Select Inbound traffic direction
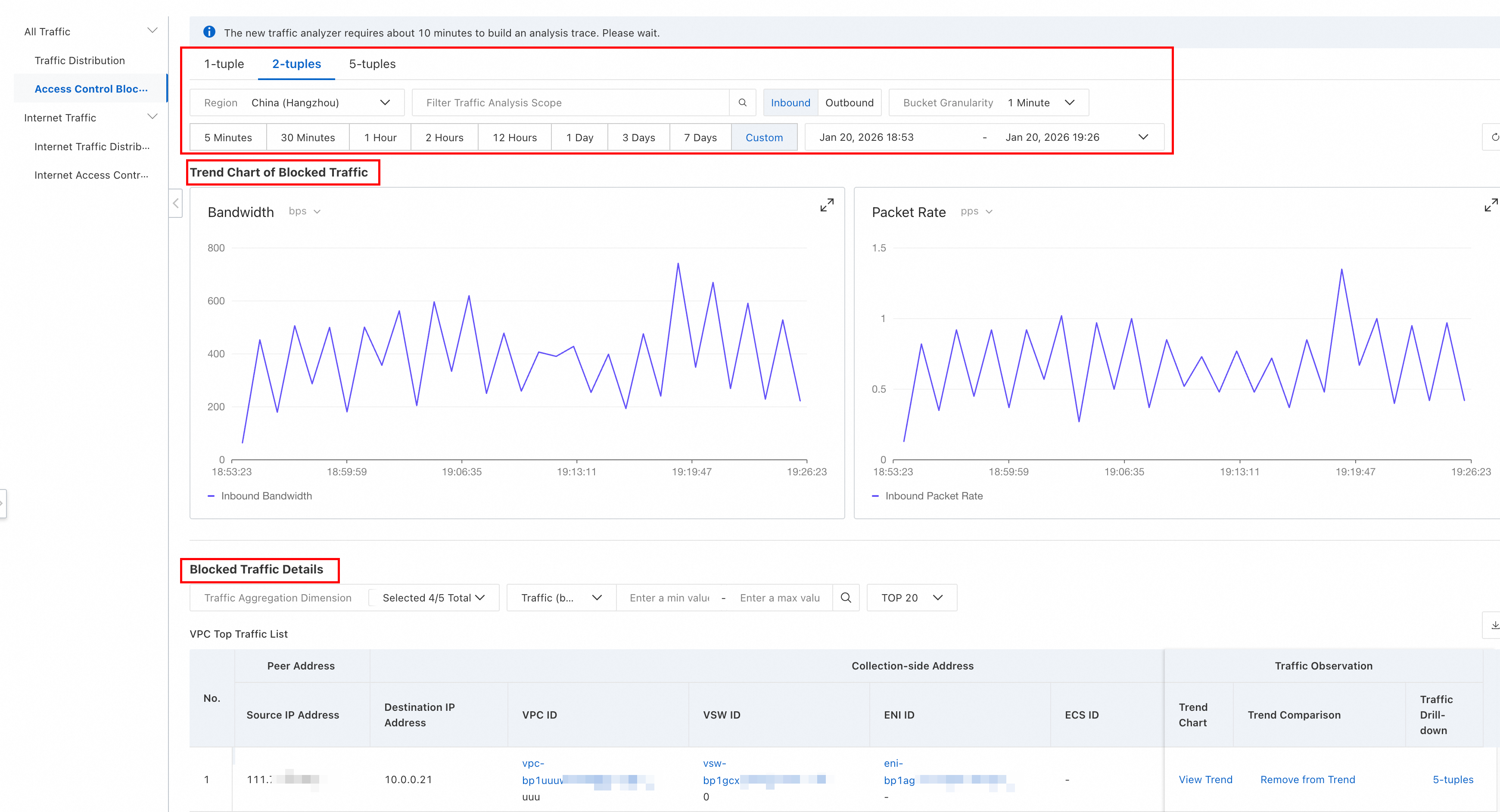The width and height of the screenshot is (1500, 812). point(790,102)
